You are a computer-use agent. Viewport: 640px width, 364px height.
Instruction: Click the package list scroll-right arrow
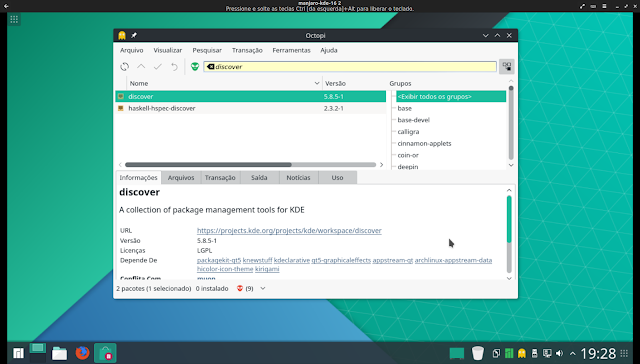click(382, 165)
